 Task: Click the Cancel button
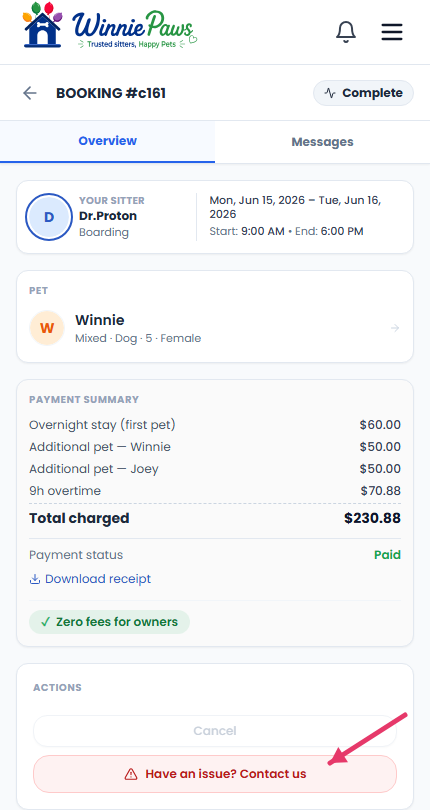[215, 731]
